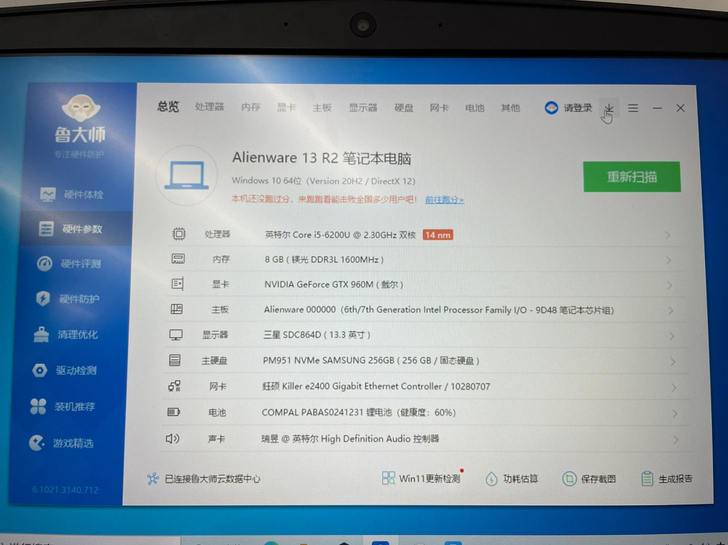Click 已连接鲁大师云数据中心 status
This screenshot has width=728, height=545.
pyautogui.click(x=212, y=479)
